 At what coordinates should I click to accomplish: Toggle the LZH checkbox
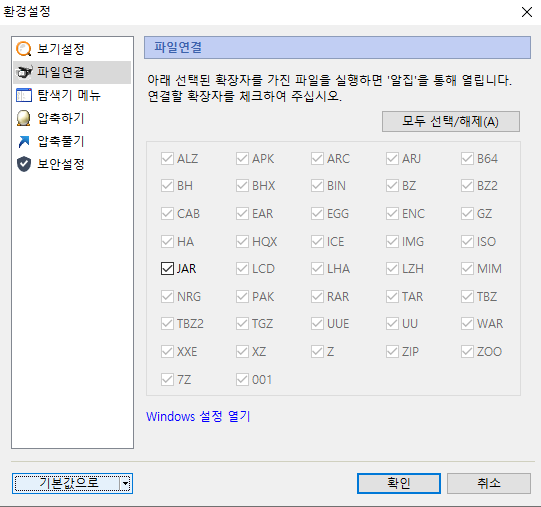(x=392, y=269)
